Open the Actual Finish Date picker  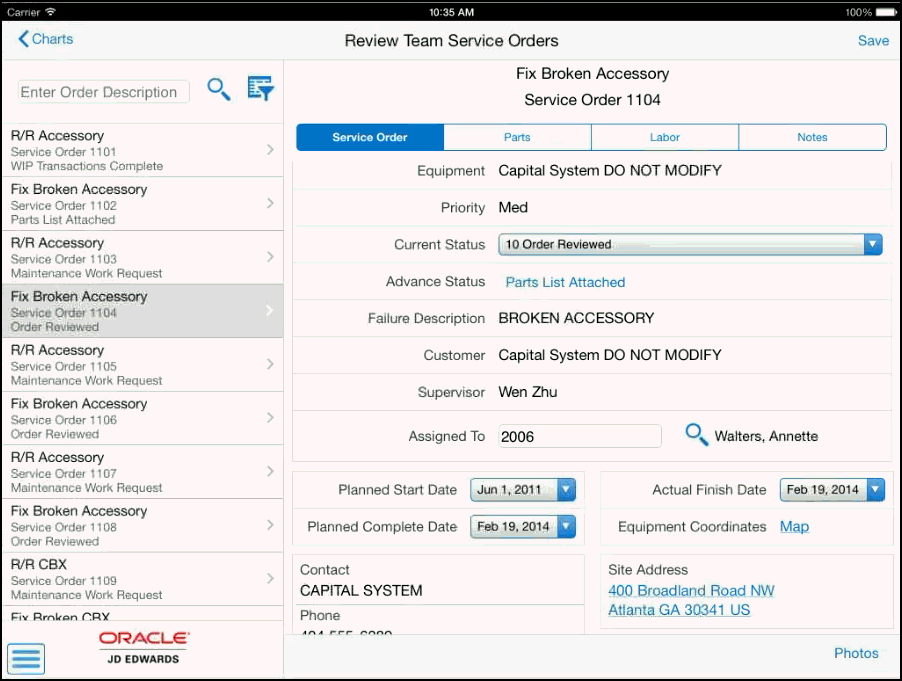pyautogui.click(x=875, y=490)
